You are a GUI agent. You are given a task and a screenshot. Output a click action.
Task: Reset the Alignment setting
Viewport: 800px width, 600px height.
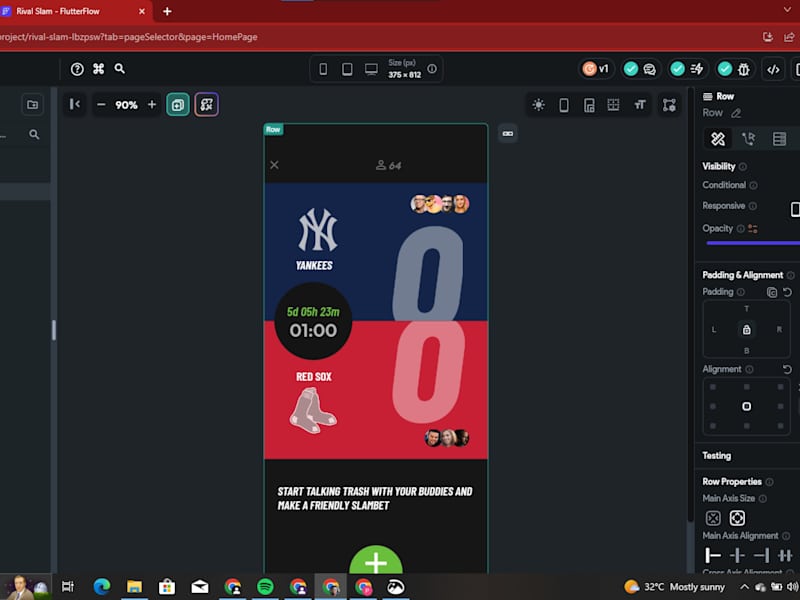[x=787, y=369]
